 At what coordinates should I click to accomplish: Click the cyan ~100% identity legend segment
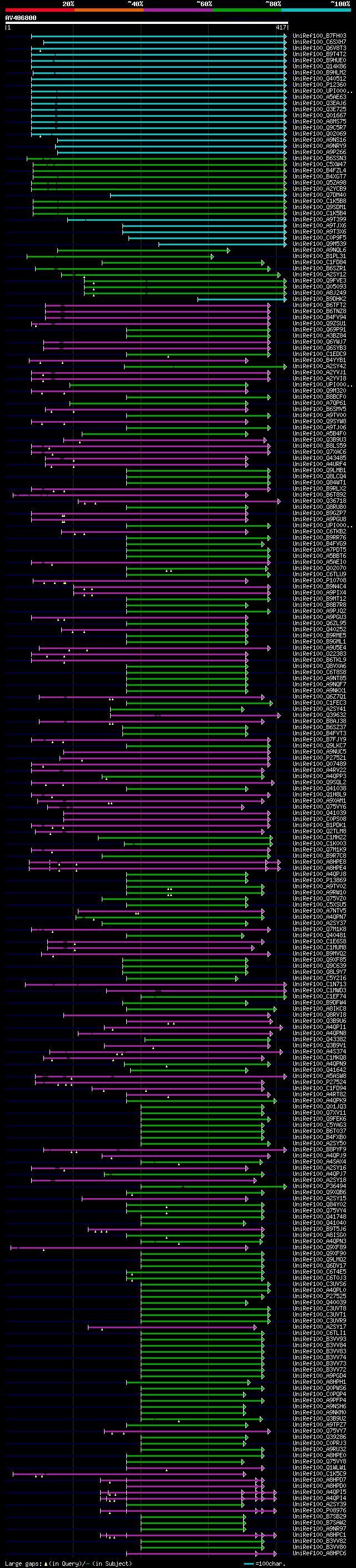tap(316, 10)
